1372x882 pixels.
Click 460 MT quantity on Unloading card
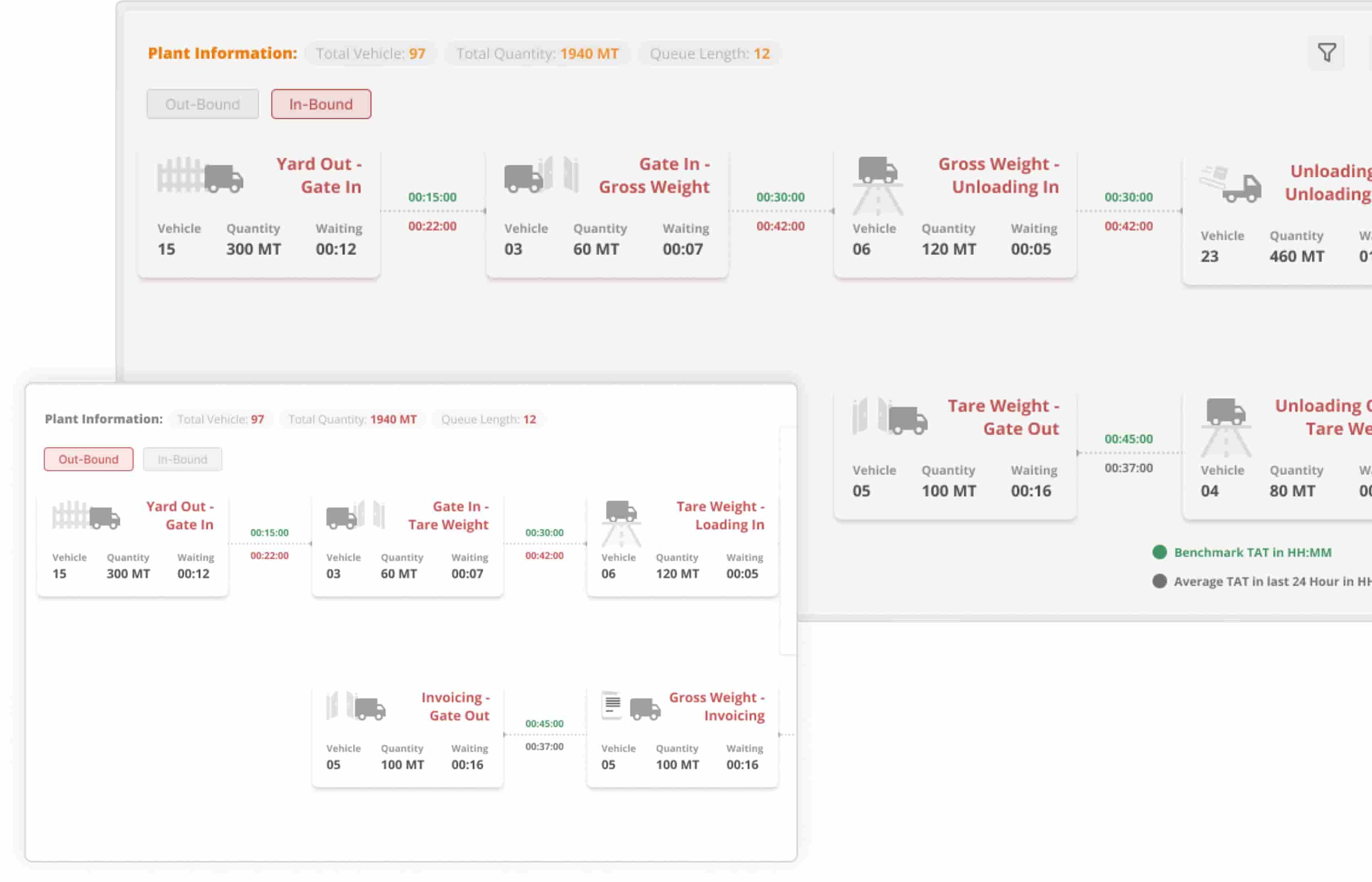tap(1297, 257)
